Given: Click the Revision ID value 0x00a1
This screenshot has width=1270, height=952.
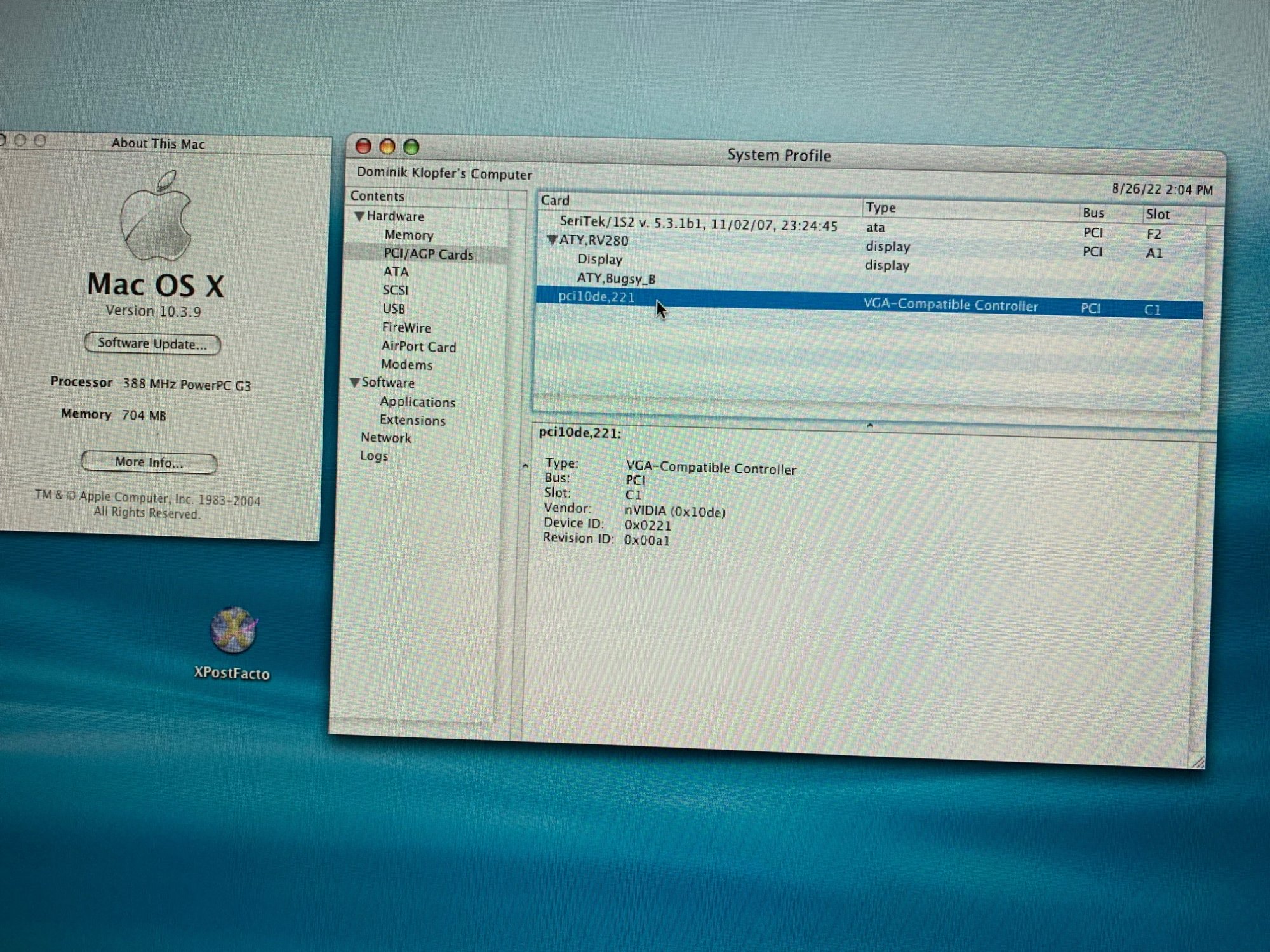Looking at the screenshot, I should [x=646, y=541].
